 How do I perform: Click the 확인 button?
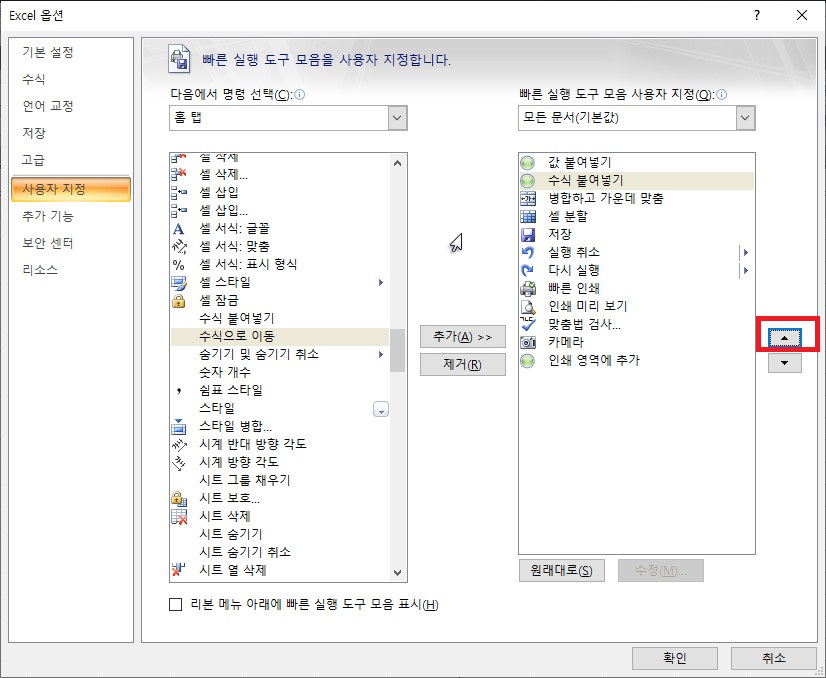(x=675, y=658)
